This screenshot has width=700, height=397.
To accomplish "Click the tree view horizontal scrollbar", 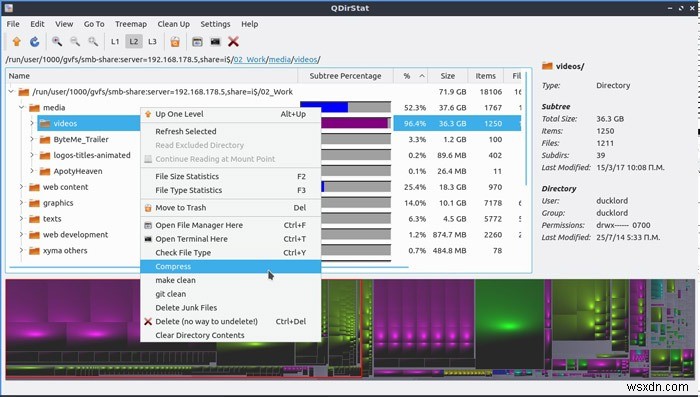I will 208,267.
